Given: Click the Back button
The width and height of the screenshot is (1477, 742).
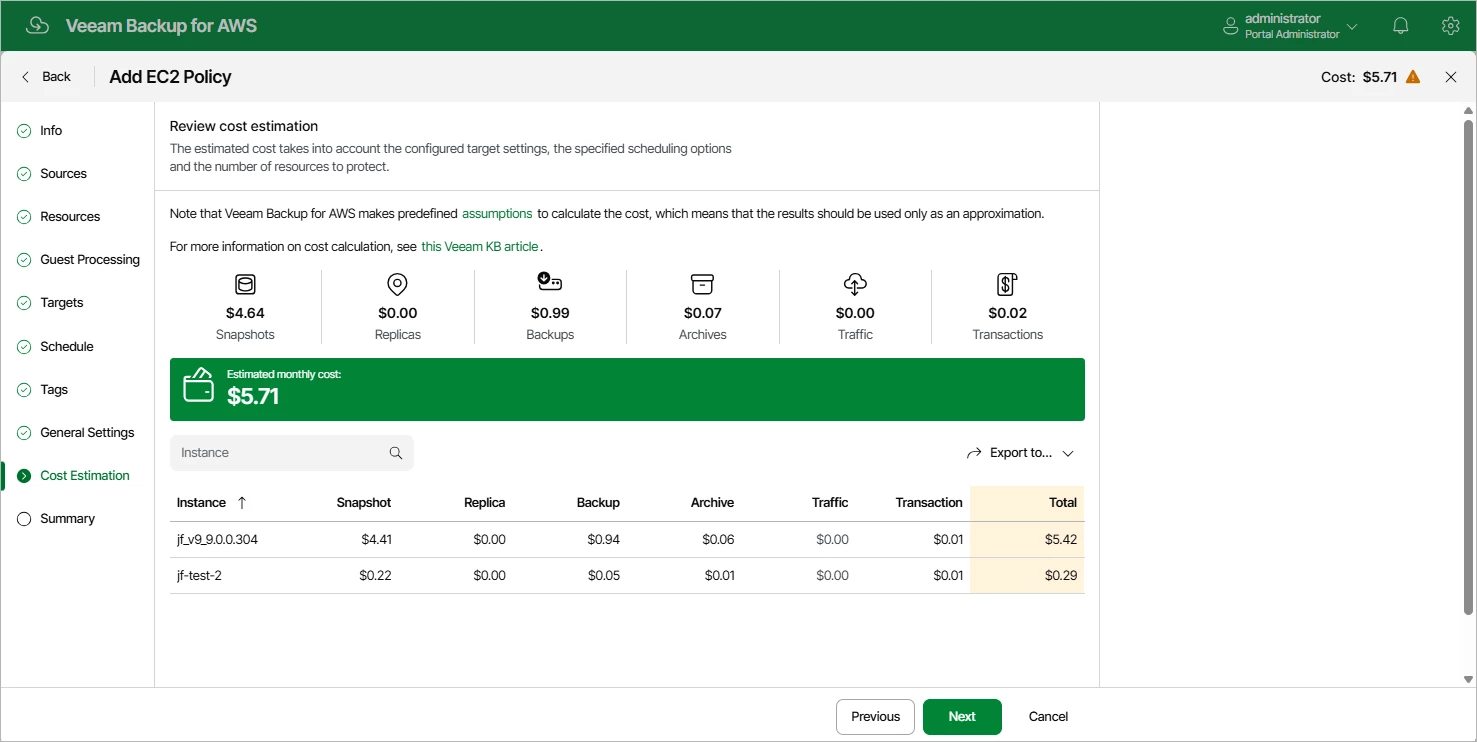Looking at the screenshot, I should [46, 77].
